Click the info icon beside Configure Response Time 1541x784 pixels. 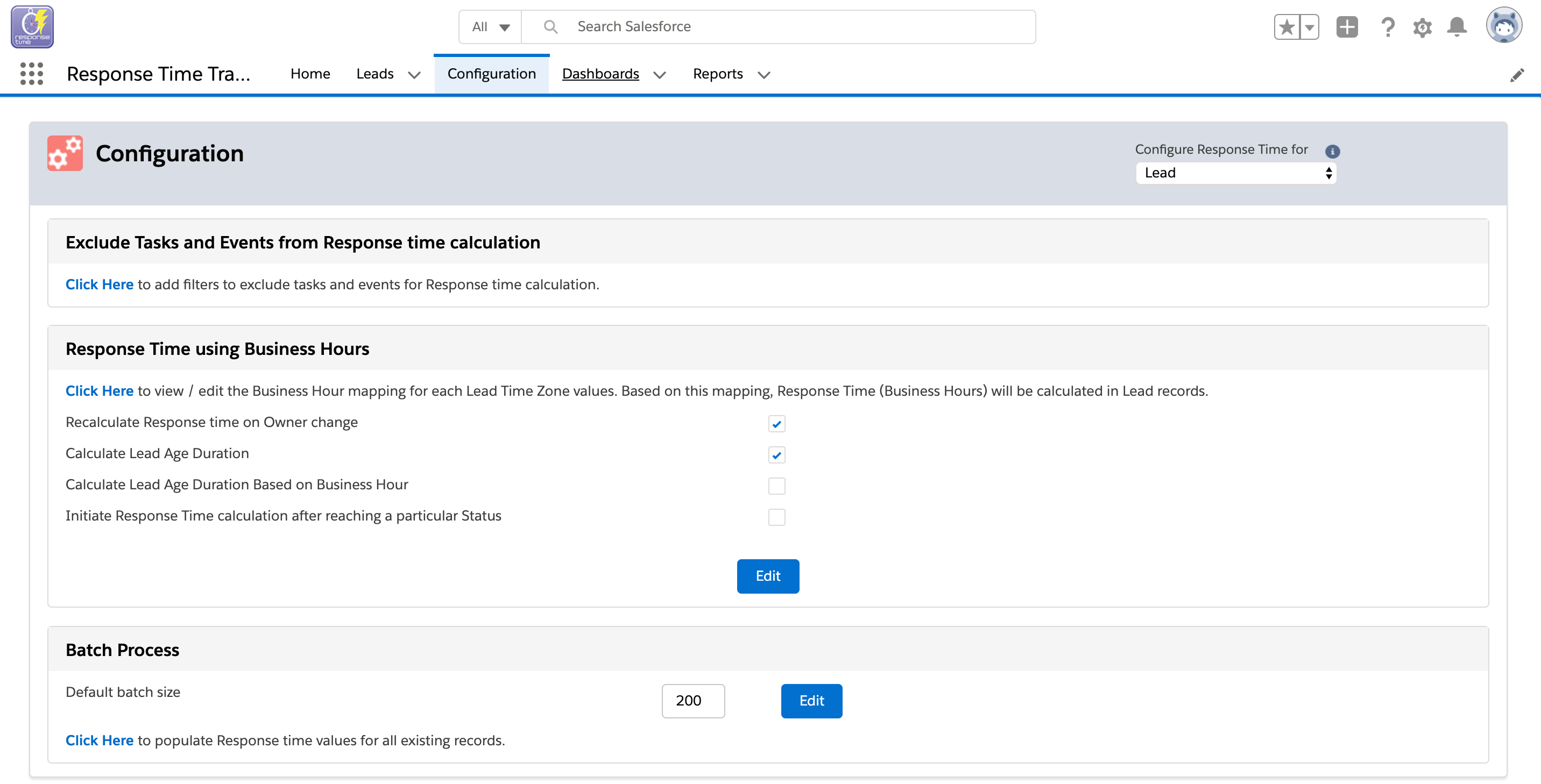1332,151
